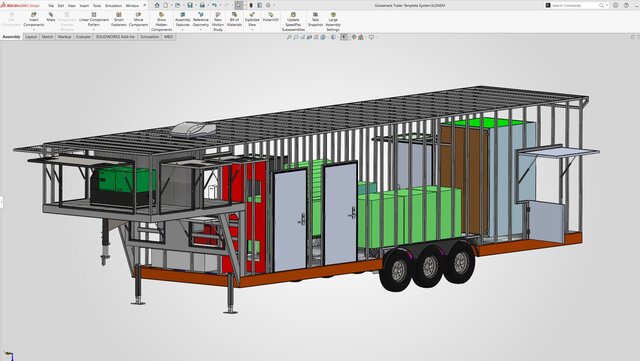Create a new document with the New icon
640x361 pixels.
click(x=166, y=5)
